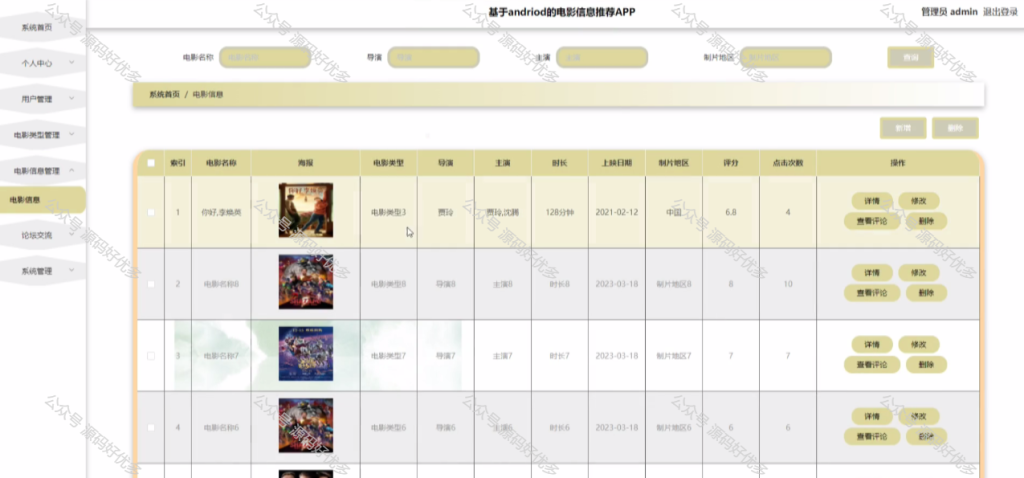Click the 查询 search button
This screenshot has height=478, width=1024.
pos(910,57)
